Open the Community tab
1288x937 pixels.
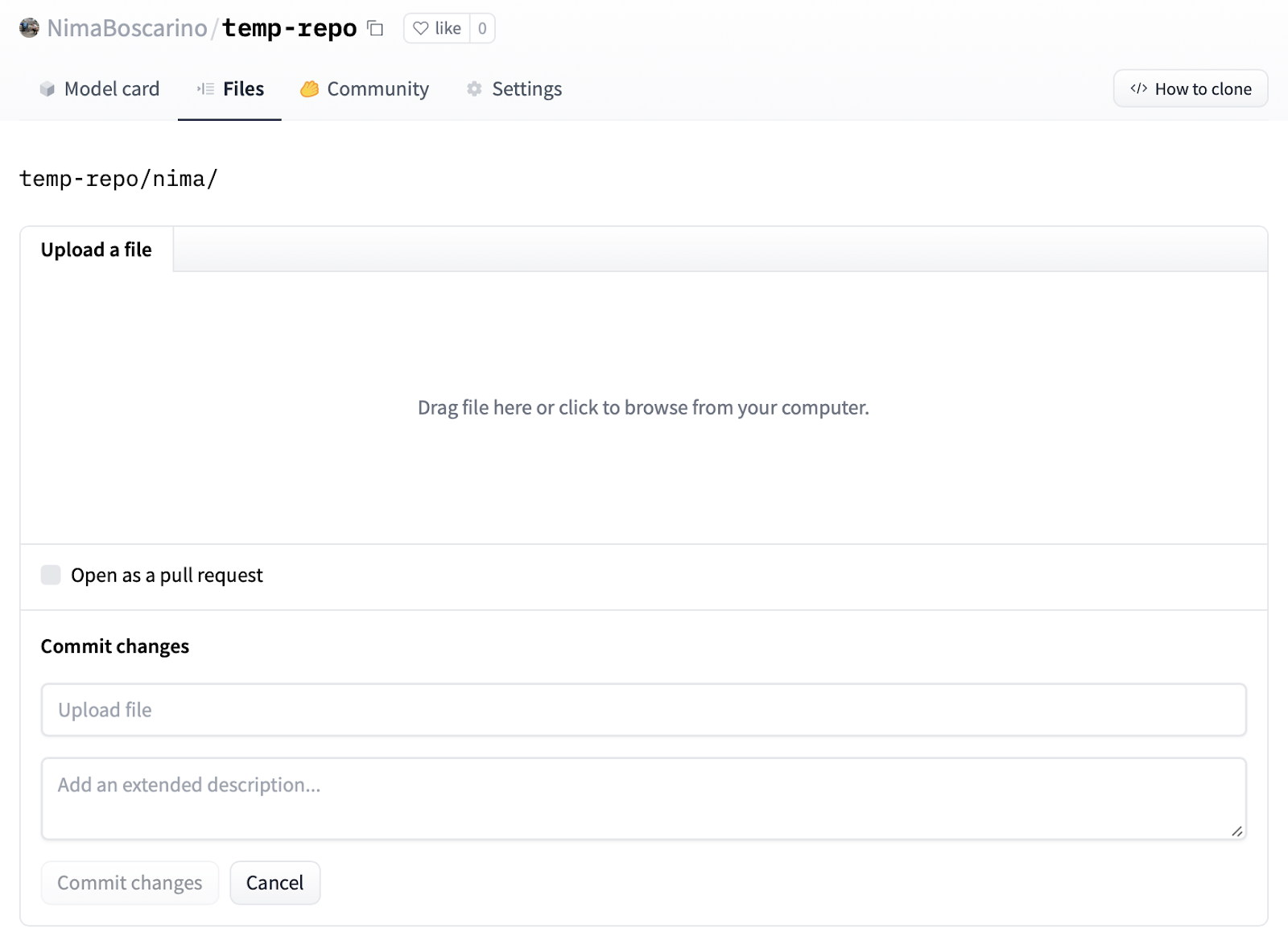[x=365, y=89]
